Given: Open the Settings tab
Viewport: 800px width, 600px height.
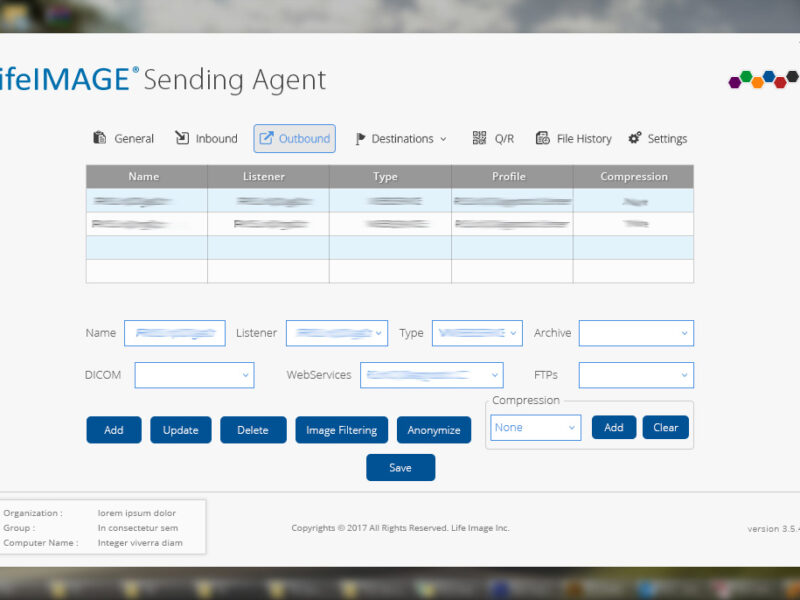Looking at the screenshot, I should tap(658, 138).
